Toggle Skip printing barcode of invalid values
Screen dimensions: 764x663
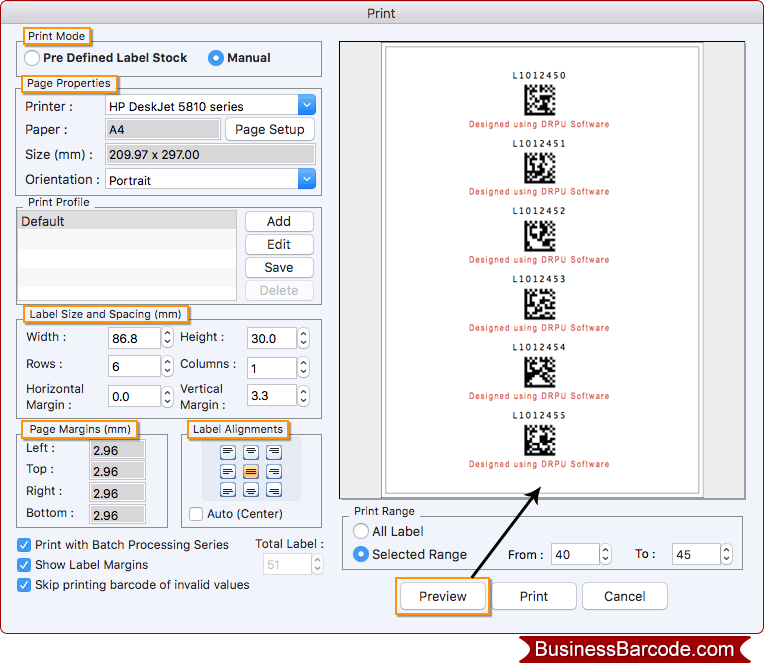pos(24,585)
